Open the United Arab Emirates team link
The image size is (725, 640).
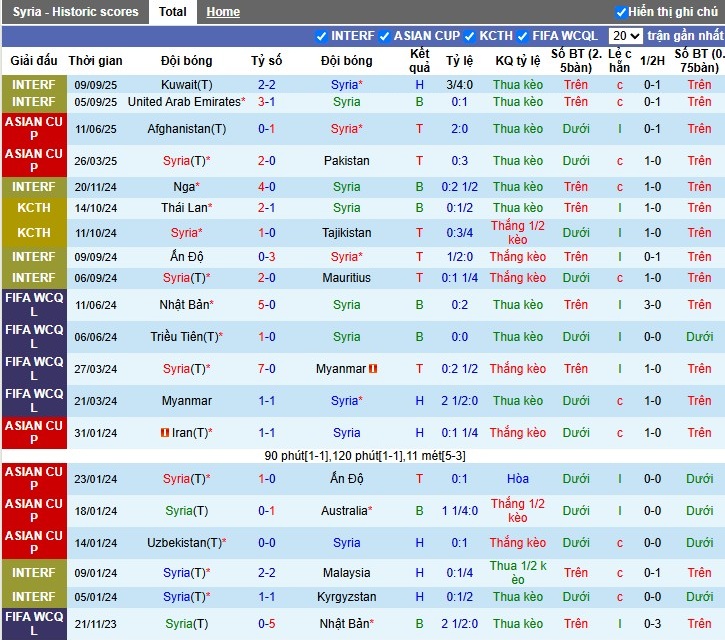coord(184,102)
